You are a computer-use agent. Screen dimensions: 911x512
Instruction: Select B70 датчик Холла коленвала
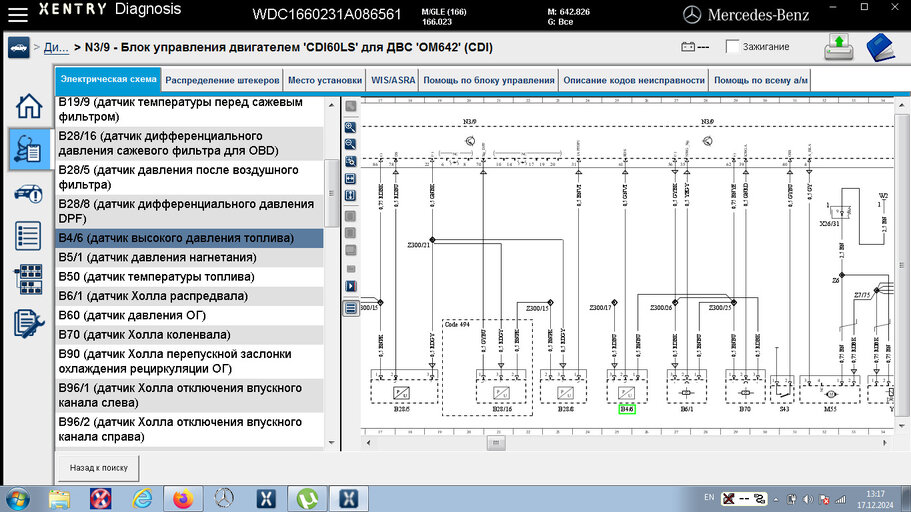[x=190, y=335]
